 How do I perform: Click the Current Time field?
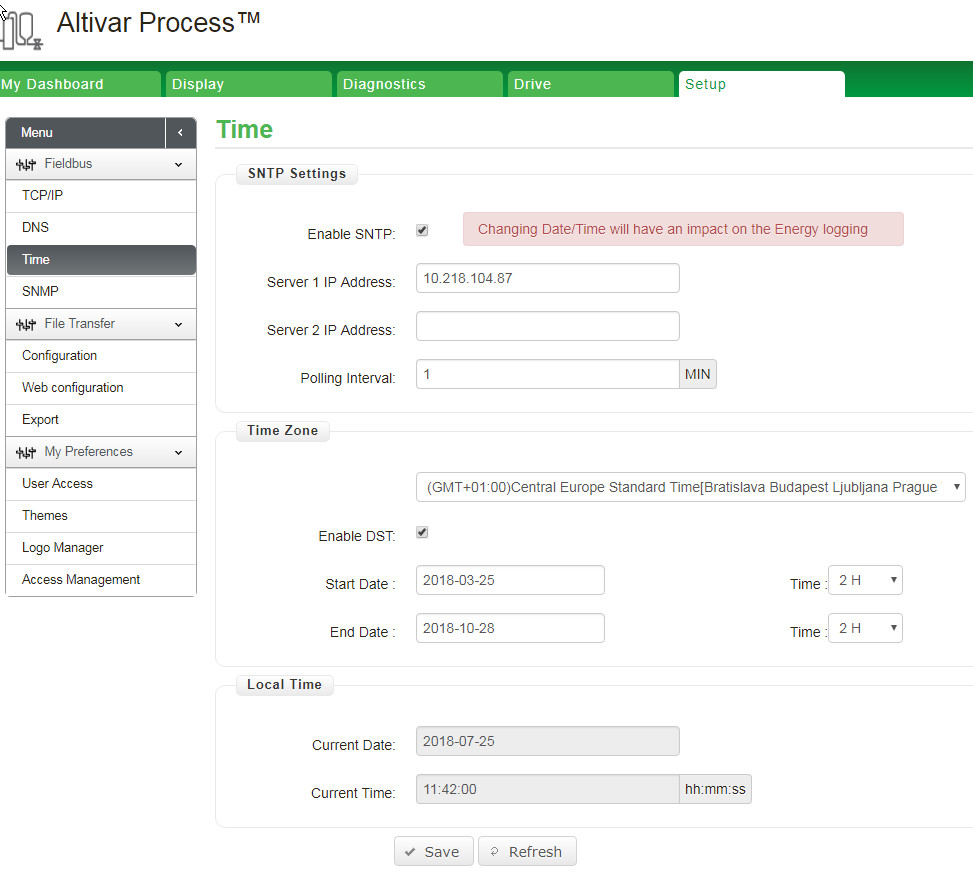point(548,789)
